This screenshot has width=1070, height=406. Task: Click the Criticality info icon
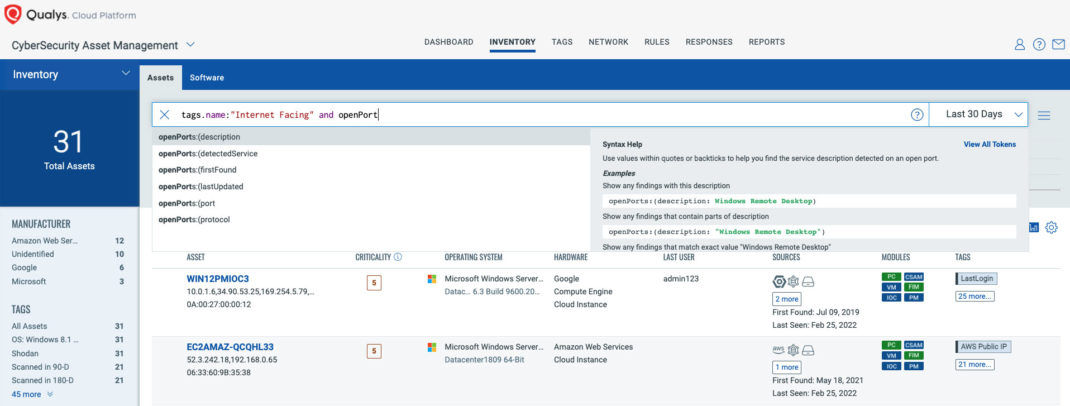tap(398, 257)
